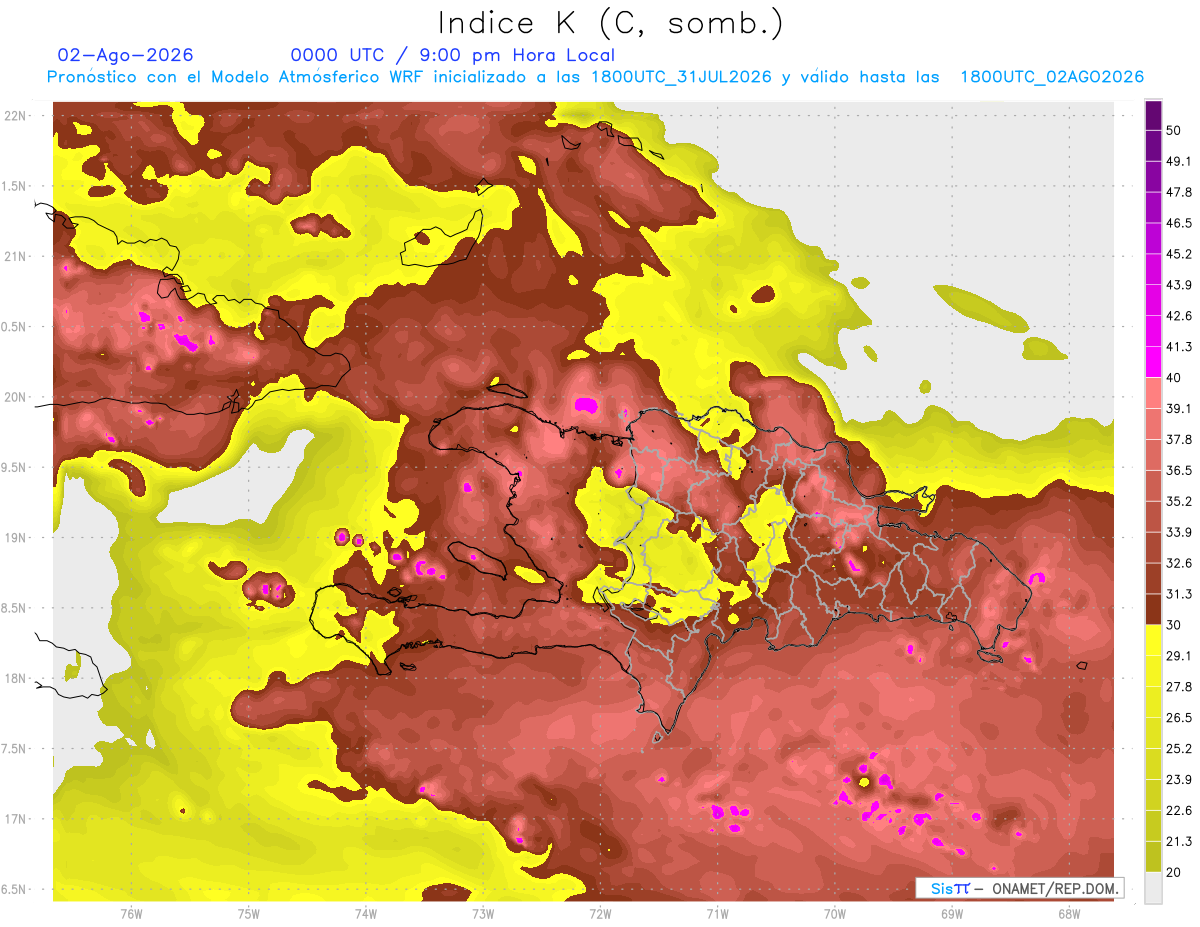Click latitude label '21N'
Viewport: 1200px width, 927px height.
[17, 257]
